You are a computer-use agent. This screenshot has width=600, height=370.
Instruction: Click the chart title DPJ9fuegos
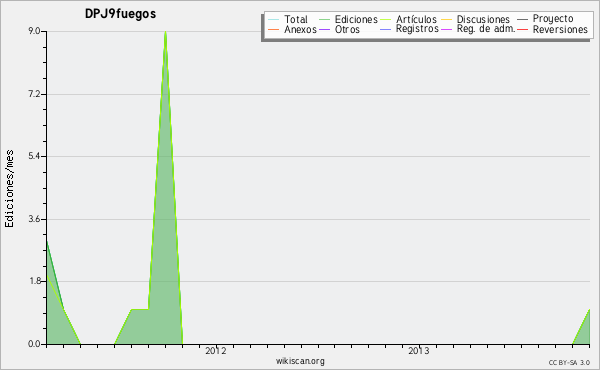pyautogui.click(x=121, y=14)
